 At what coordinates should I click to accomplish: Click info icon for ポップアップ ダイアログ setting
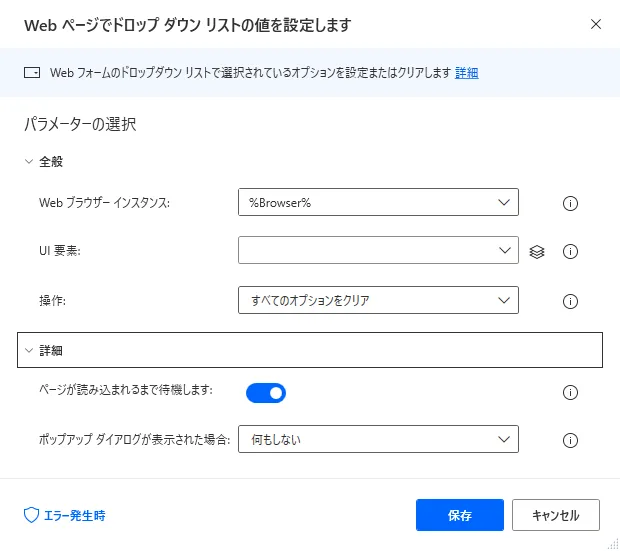point(571,440)
